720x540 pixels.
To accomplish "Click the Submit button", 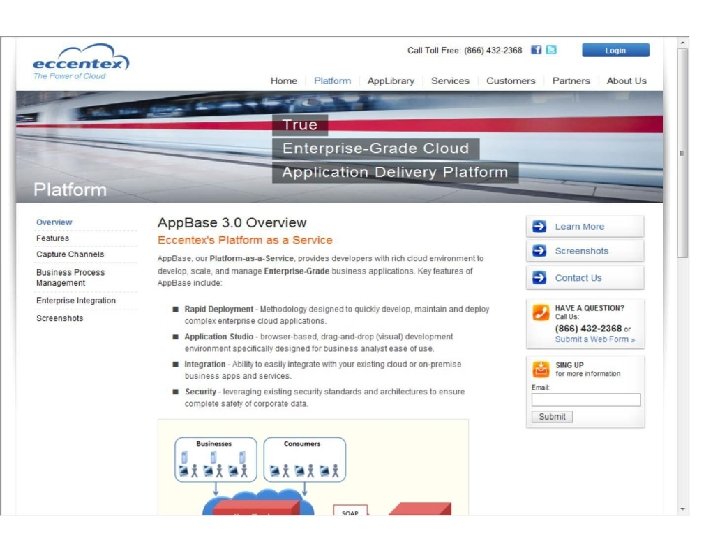I will (x=552, y=417).
